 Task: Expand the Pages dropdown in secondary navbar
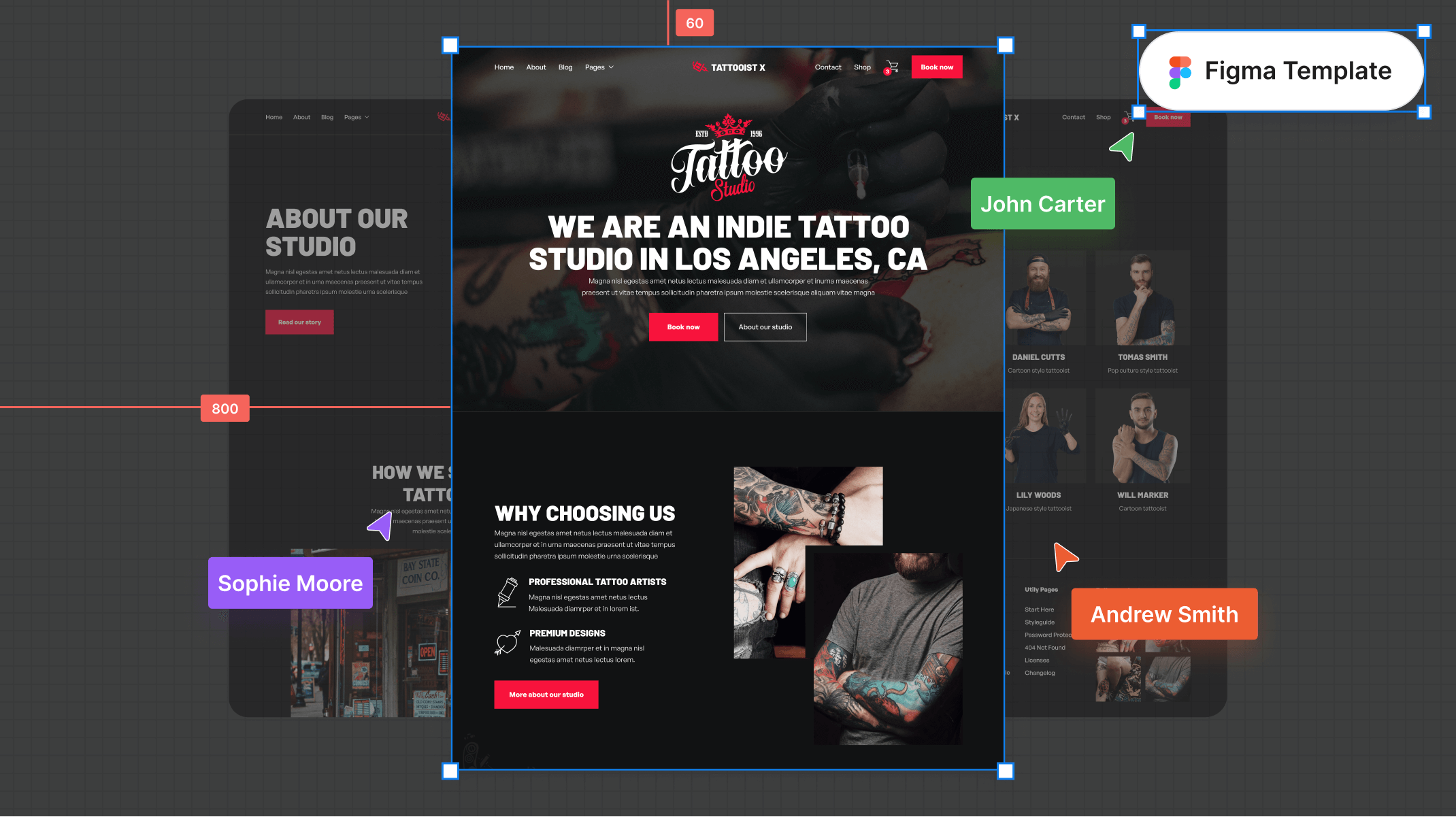point(357,117)
